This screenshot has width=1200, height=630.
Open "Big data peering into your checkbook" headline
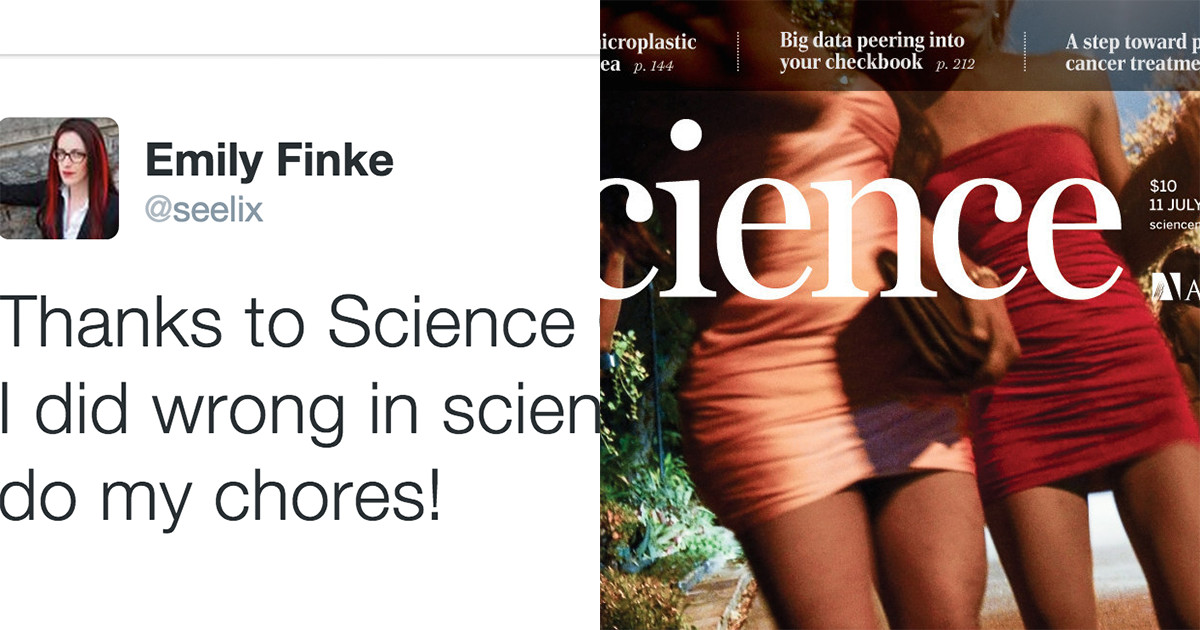pyautogui.click(x=872, y=51)
